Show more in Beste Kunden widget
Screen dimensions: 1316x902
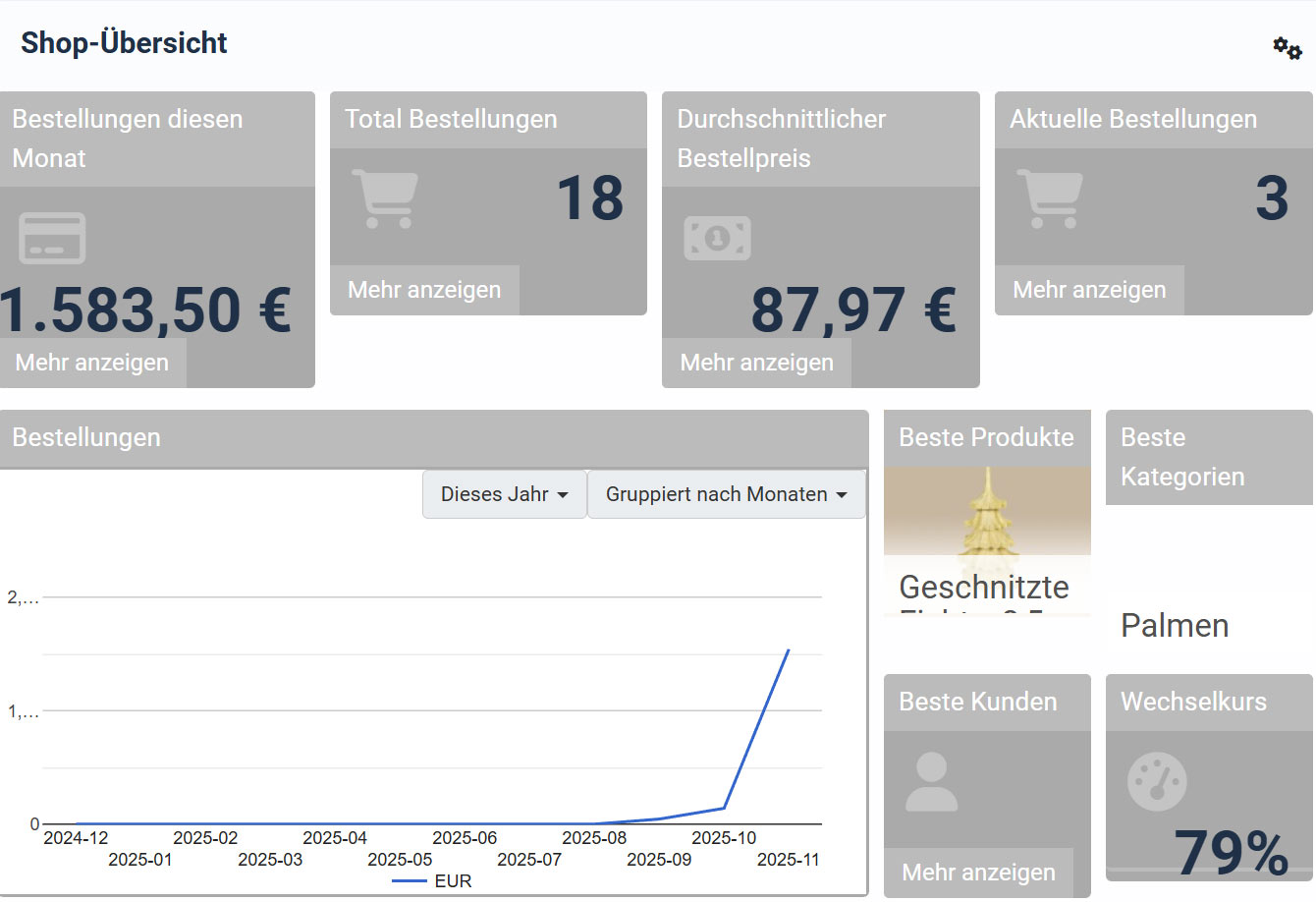[x=978, y=873]
